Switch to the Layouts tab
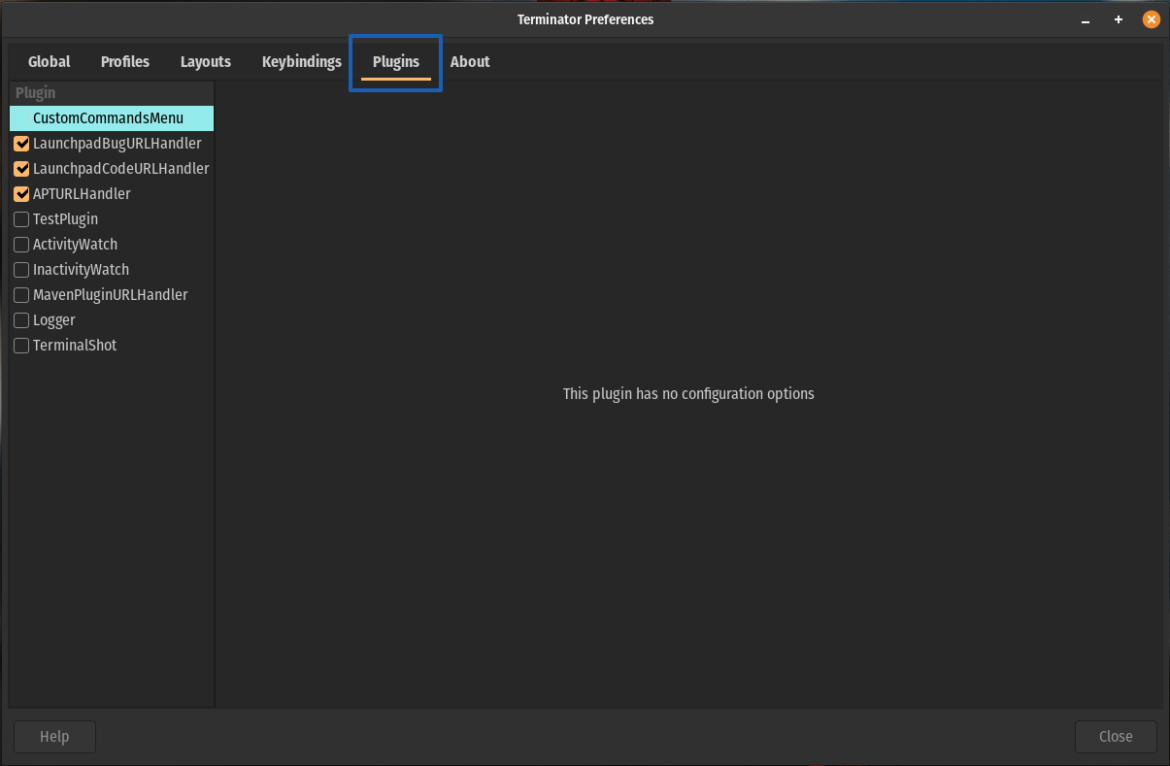 pyautogui.click(x=205, y=61)
